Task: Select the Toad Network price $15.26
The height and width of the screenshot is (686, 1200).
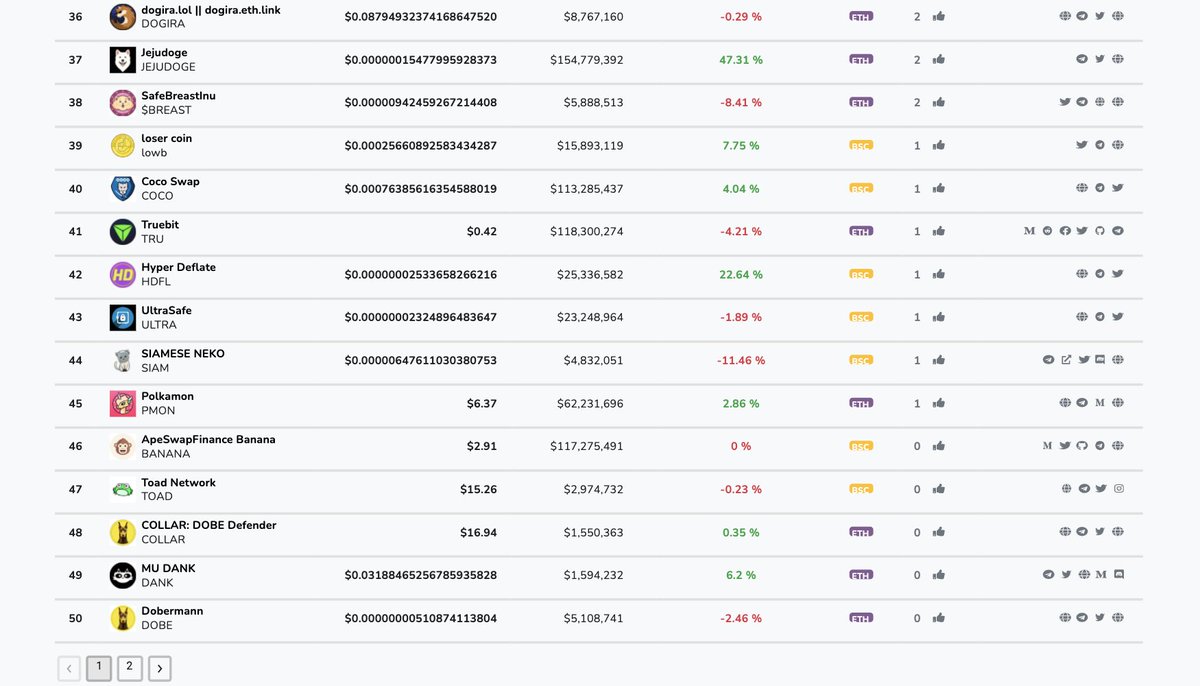Action: point(478,489)
